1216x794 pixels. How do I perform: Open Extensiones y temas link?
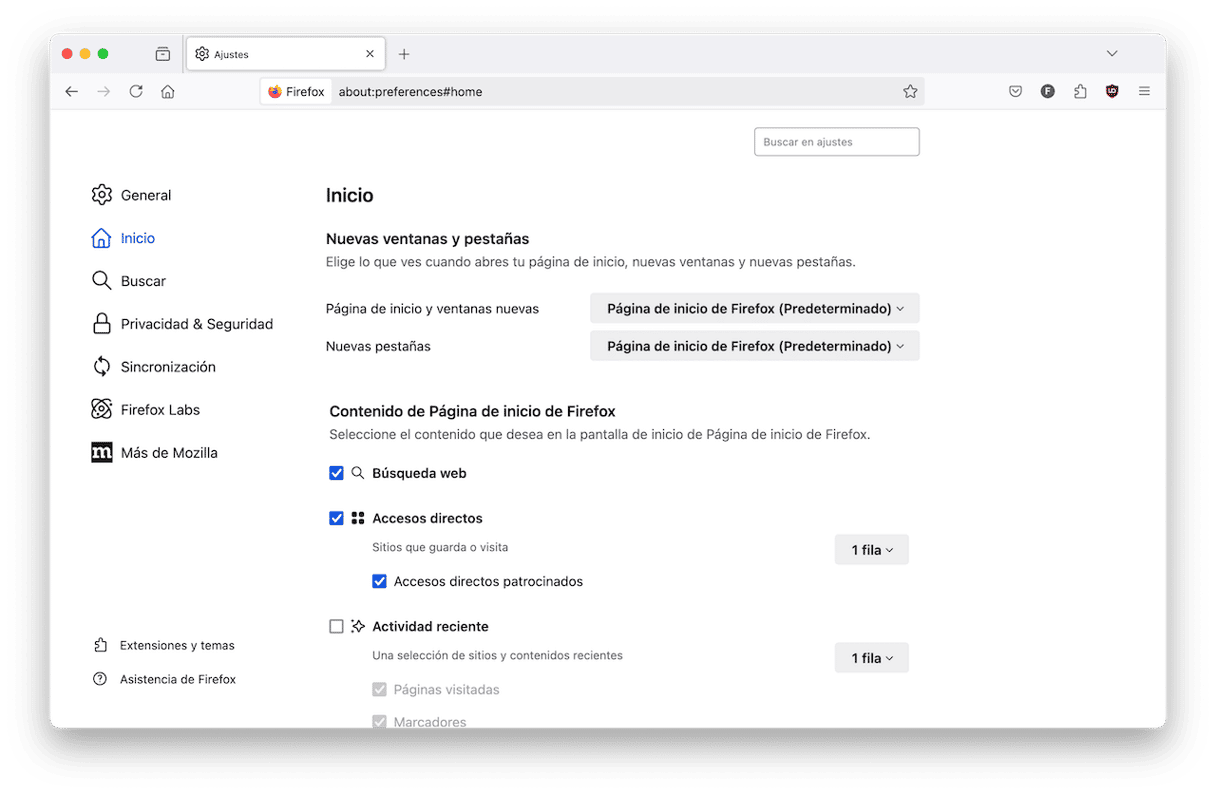pyautogui.click(x=164, y=645)
